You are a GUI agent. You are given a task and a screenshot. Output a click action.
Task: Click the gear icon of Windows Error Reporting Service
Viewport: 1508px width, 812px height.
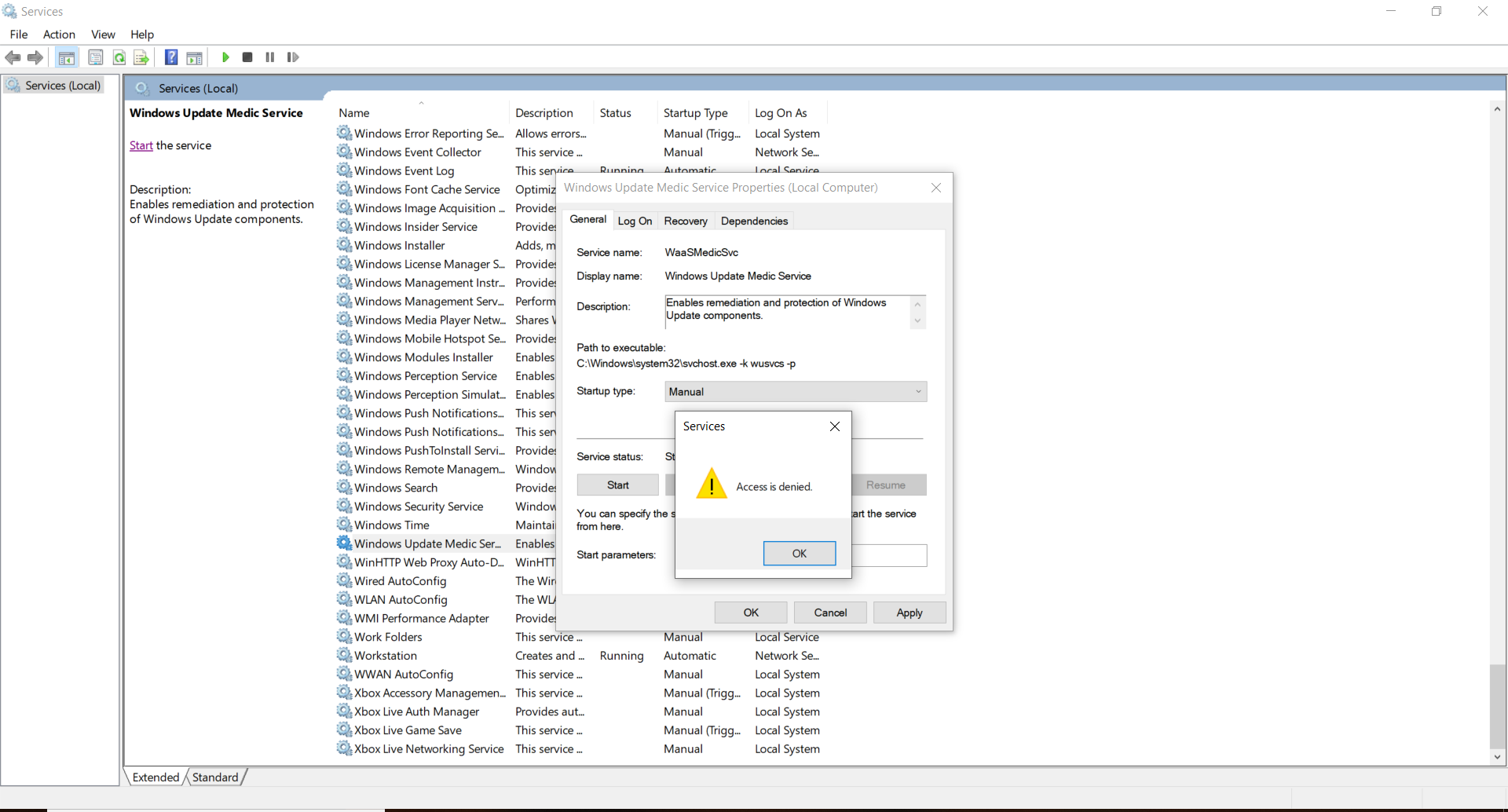pos(344,133)
